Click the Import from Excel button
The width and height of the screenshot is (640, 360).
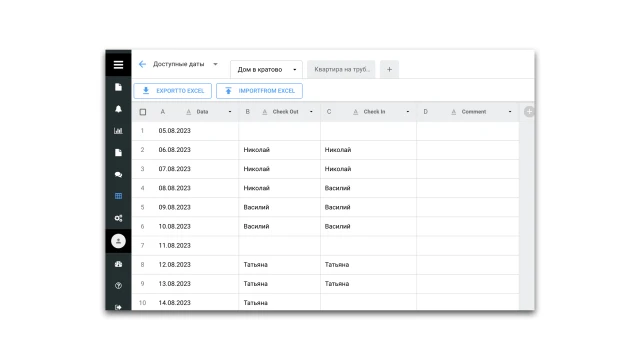click(259, 91)
